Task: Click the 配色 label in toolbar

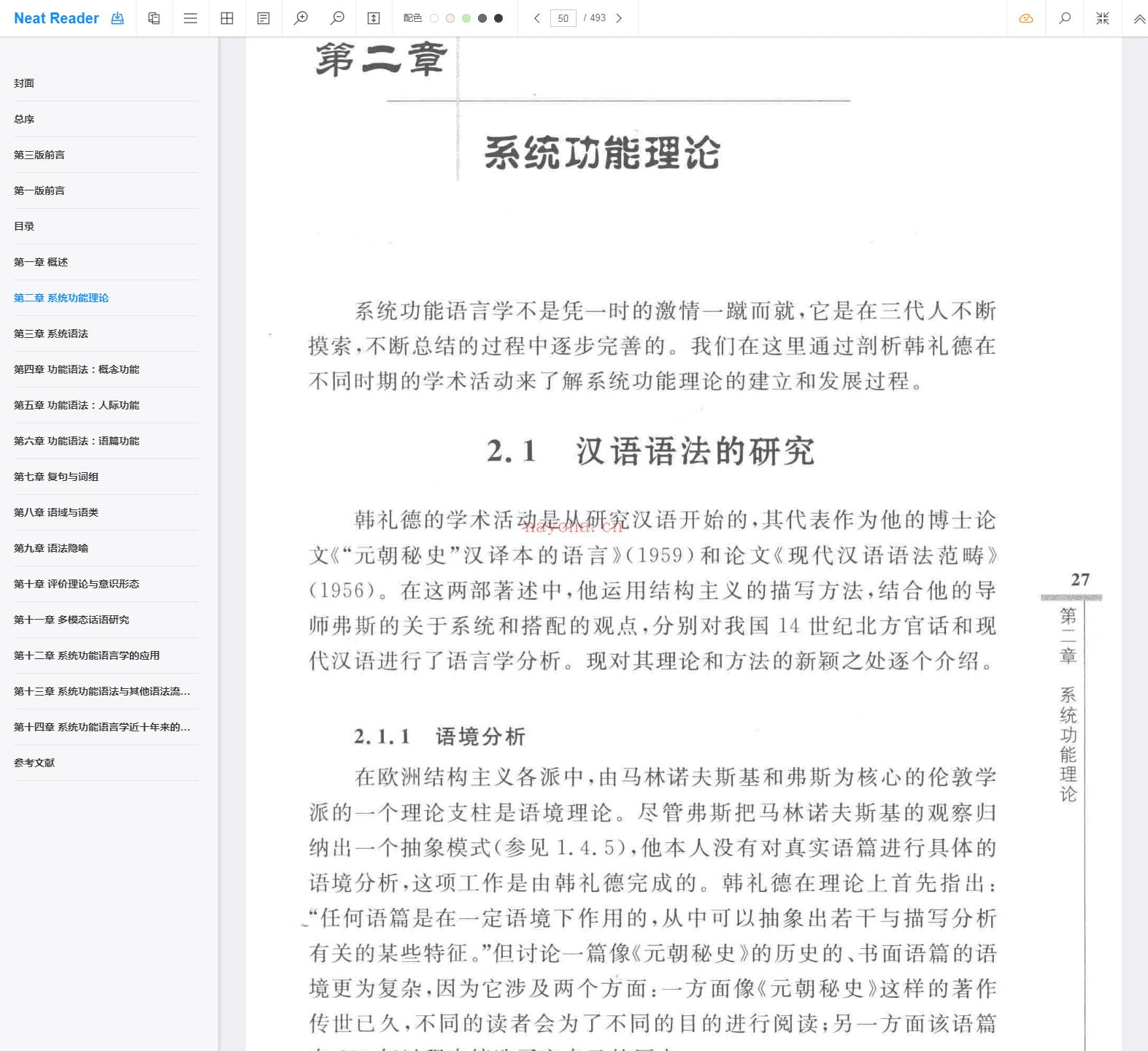Action: [412, 18]
